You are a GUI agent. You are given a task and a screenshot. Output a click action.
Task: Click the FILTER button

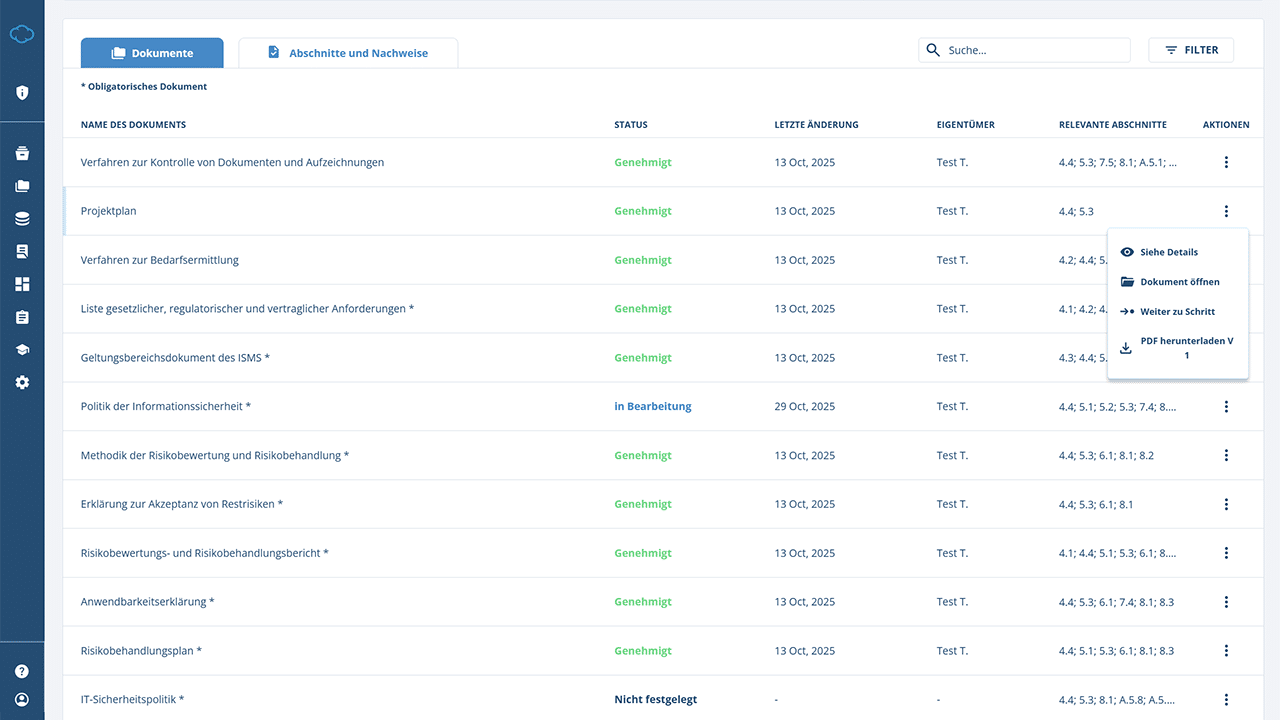pos(1191,50)
